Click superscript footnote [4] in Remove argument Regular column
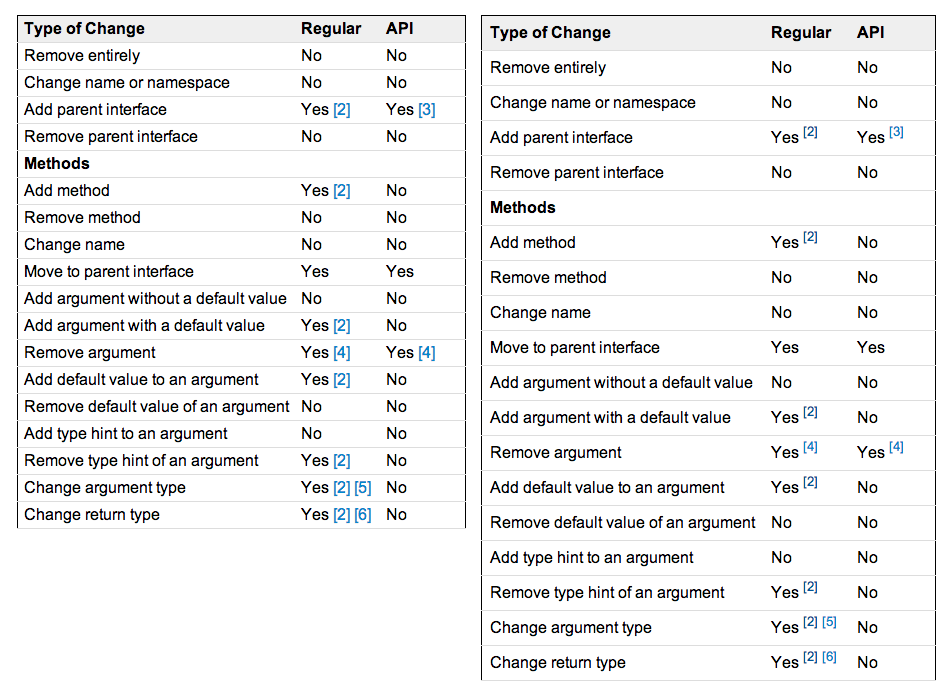The height and width of the screenshot is (698, 950). coord(810,447)
